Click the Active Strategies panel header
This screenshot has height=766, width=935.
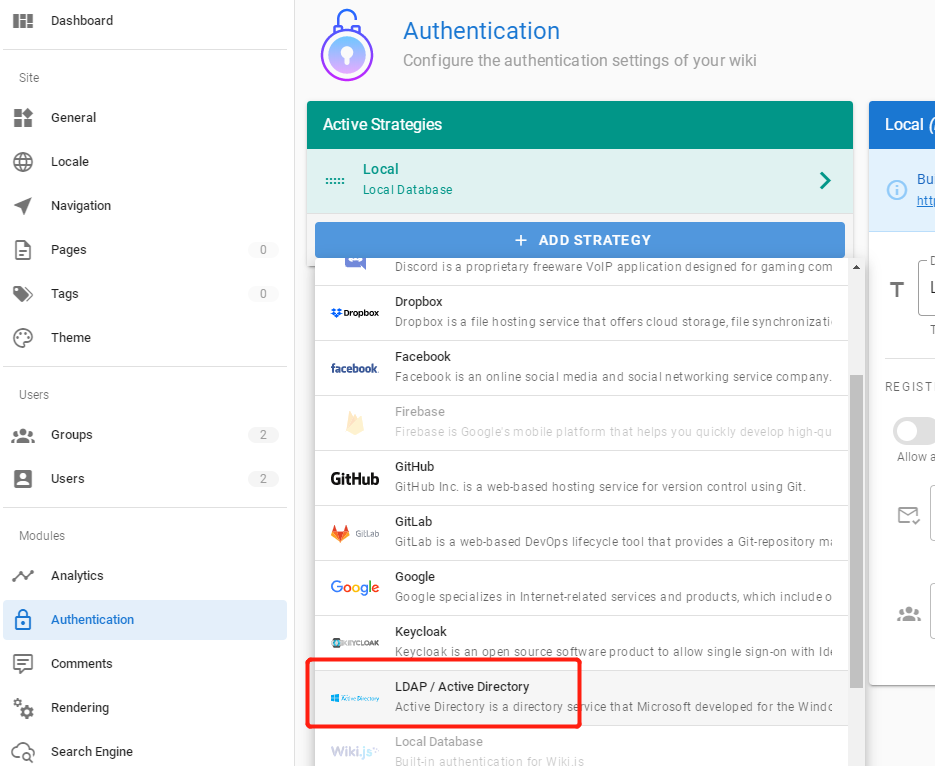tap(580, 125)
